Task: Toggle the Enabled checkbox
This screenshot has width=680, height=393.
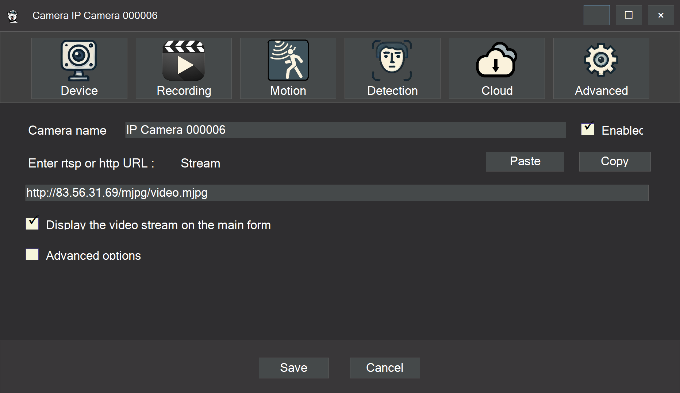Action: click(588, 129)
